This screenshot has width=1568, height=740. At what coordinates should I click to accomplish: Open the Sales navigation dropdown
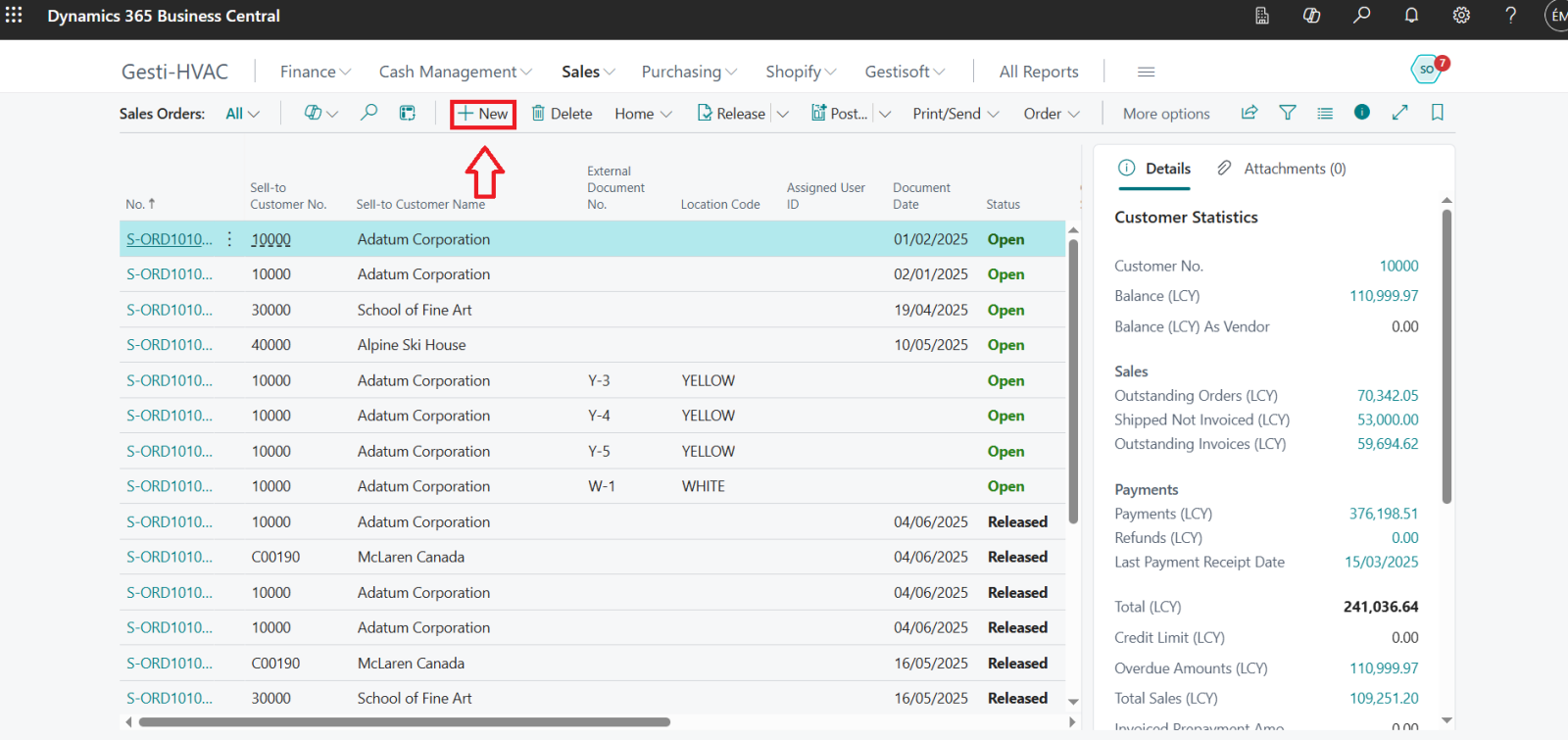click(588, 72)
